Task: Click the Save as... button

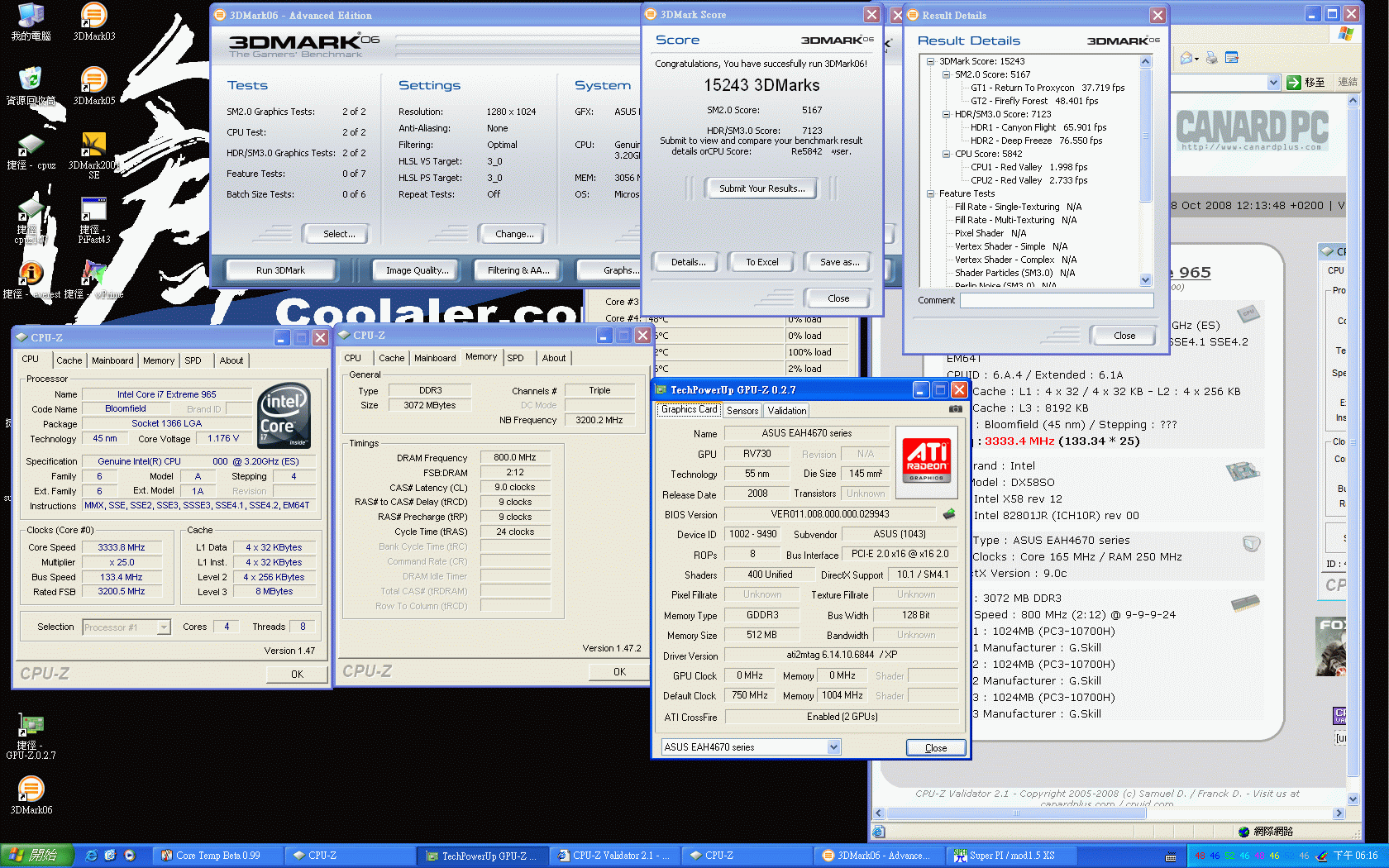Action: pyautogui.click(x=839, y=262)
